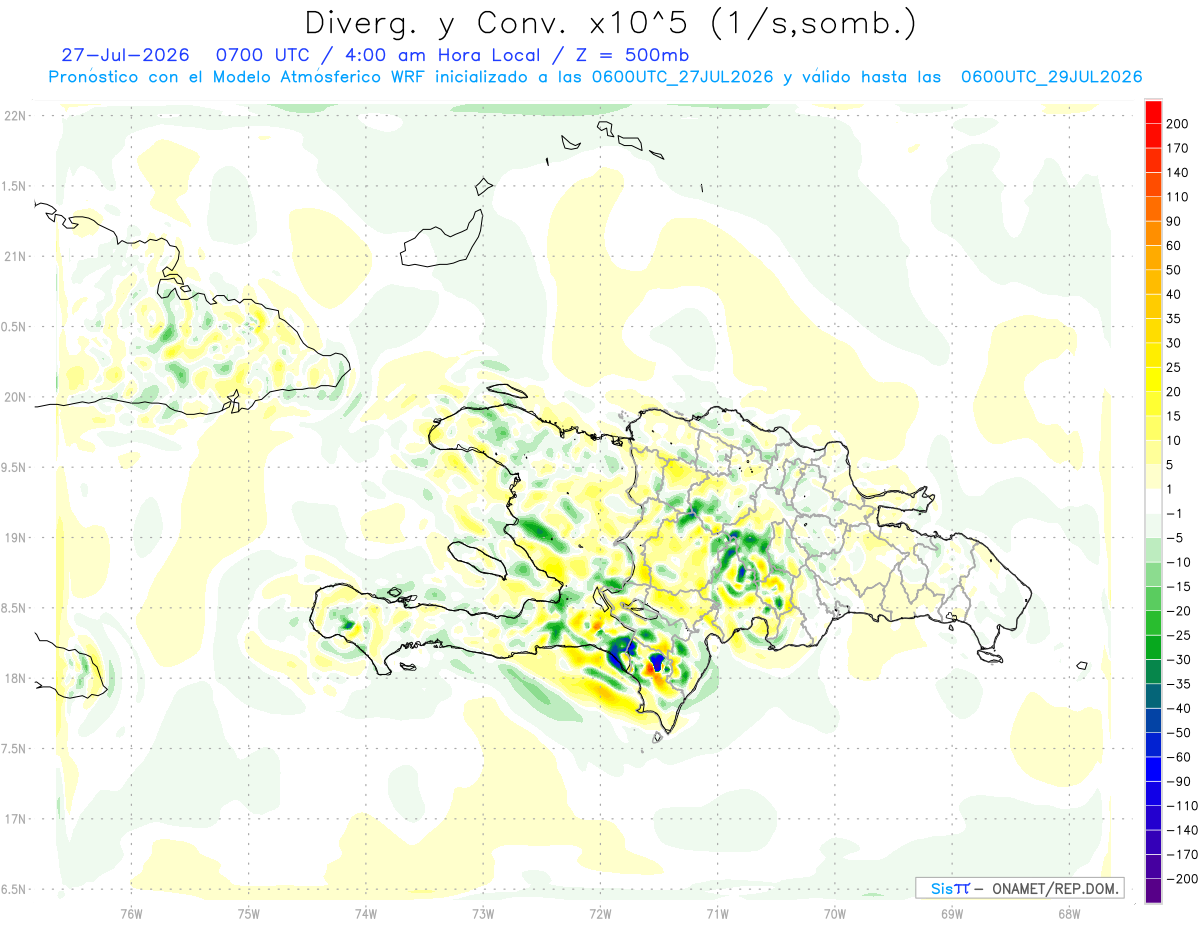This screenshot has height=927, width=1200.
Task: Click the color band between 170 and 200
Action: pos(1154,136)
